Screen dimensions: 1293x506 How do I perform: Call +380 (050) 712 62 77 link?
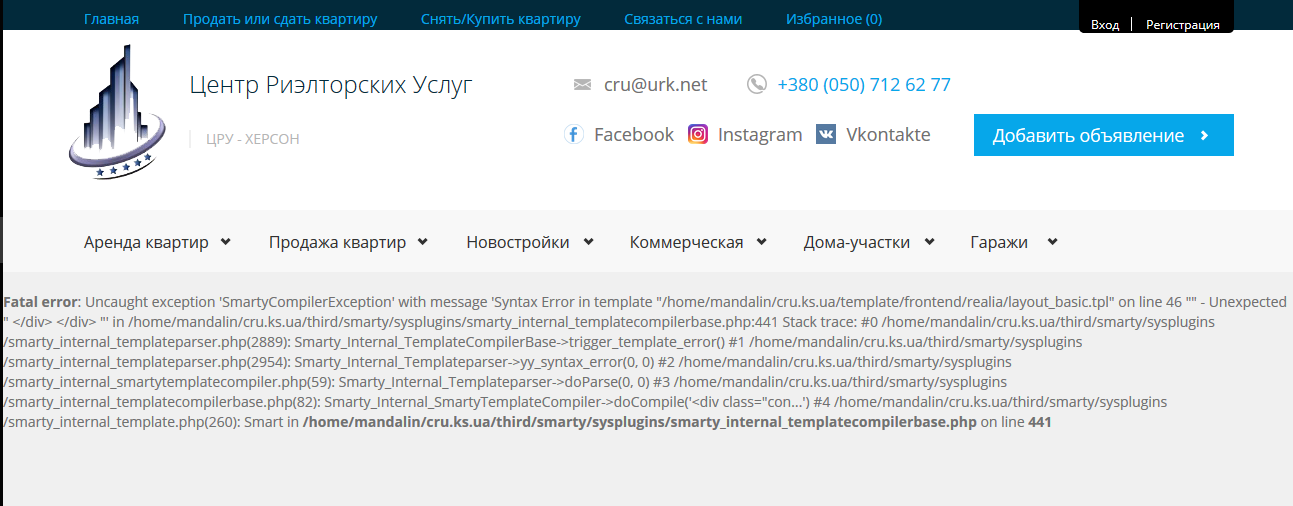[864, 85]
